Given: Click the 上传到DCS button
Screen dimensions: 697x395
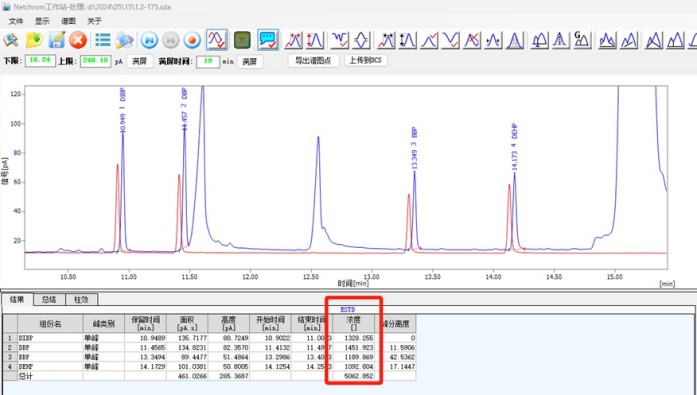Looking at the screenshot, I should coord(365,60).
